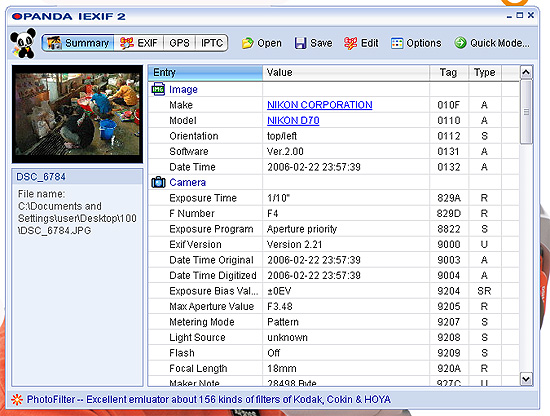
Task: Click the Save floppy disk icon
Action: [x=300, y=43]
